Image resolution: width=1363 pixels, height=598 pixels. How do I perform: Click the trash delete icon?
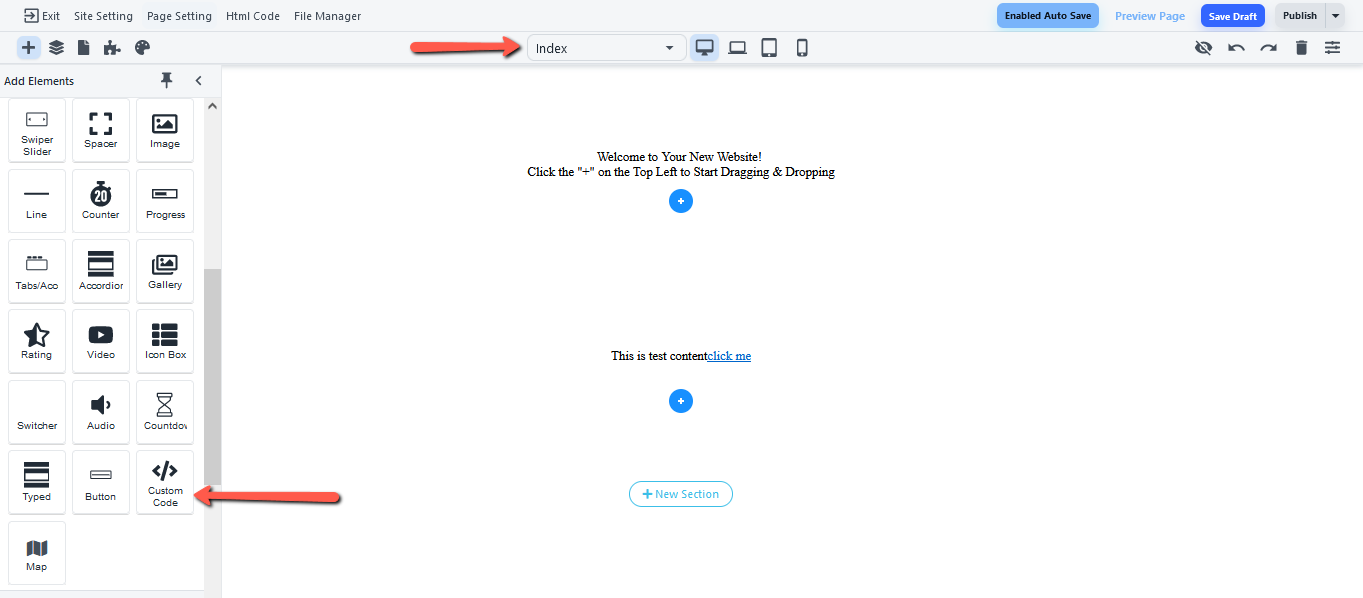coord(1301,48)
